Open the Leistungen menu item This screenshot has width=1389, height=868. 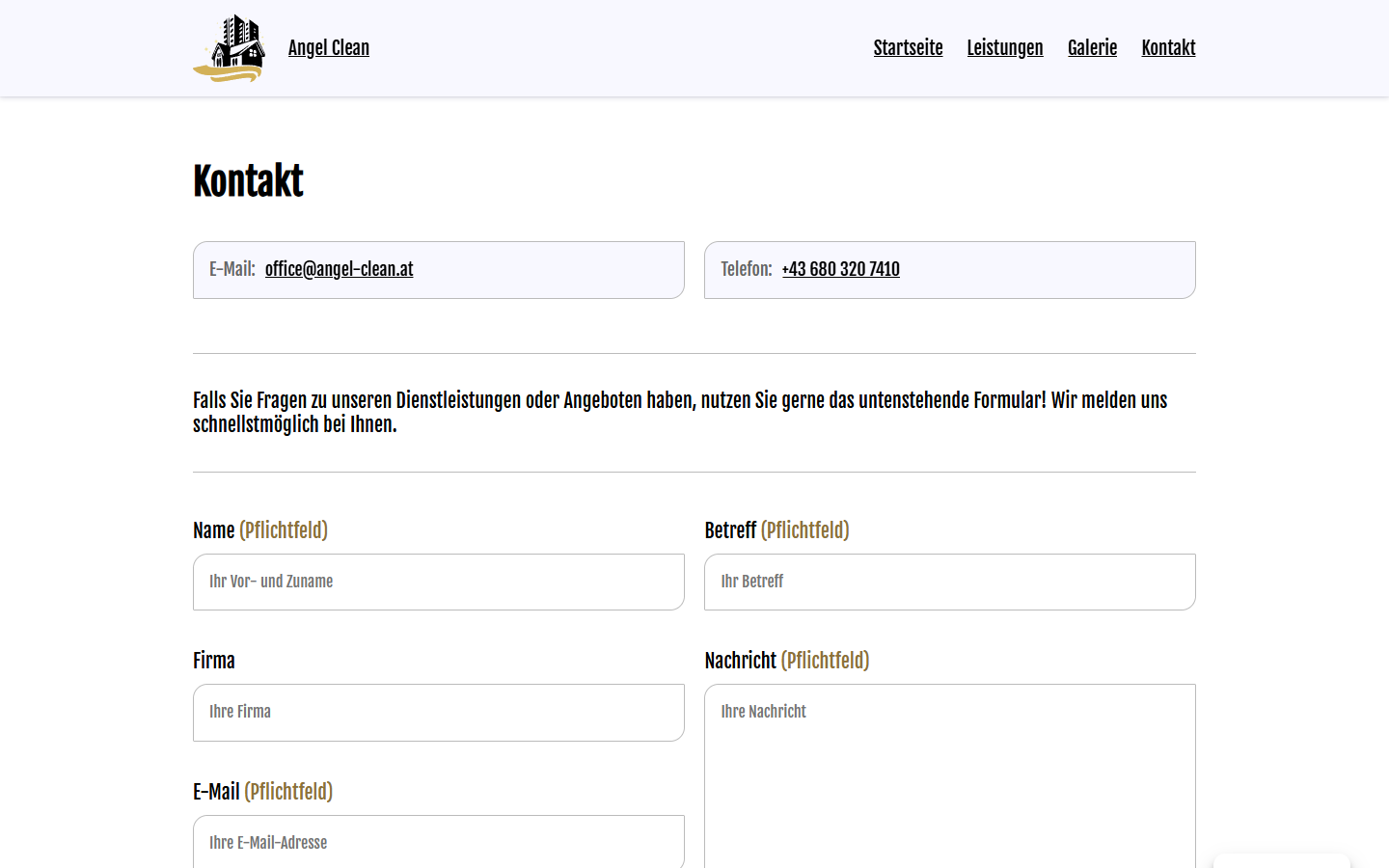(1005, 48)
